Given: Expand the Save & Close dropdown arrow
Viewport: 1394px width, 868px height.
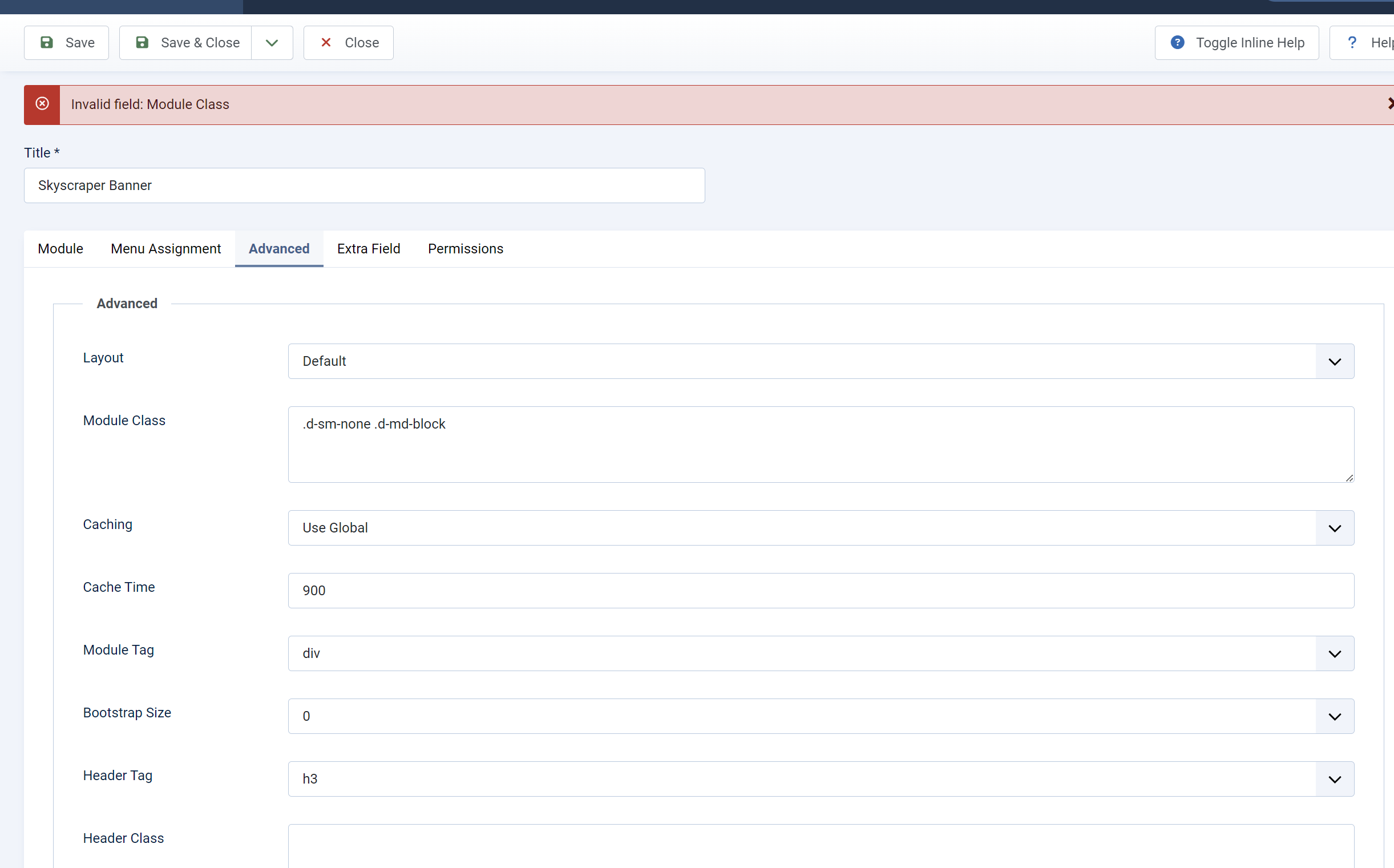Looking at the screenshot, I should click(x=272, y=42).
